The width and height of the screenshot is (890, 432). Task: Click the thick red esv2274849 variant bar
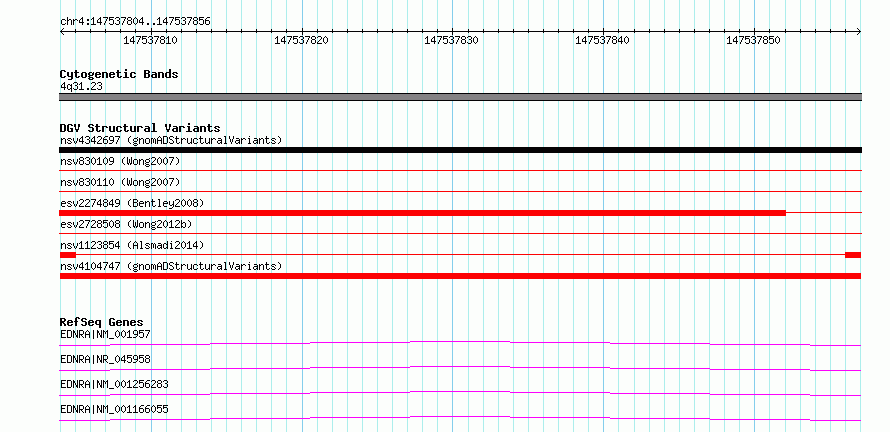[x=422, y=212]
